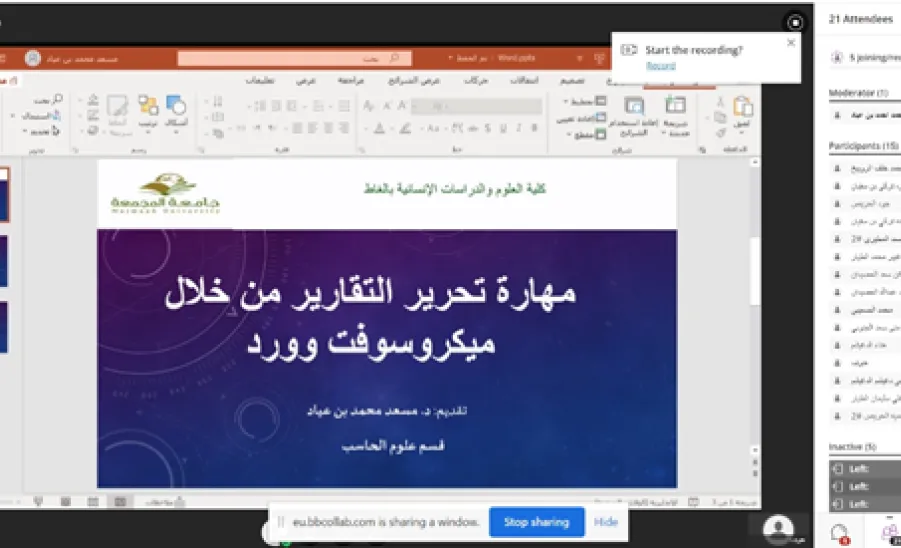Close the Start the recording prompt

point(791,43)
